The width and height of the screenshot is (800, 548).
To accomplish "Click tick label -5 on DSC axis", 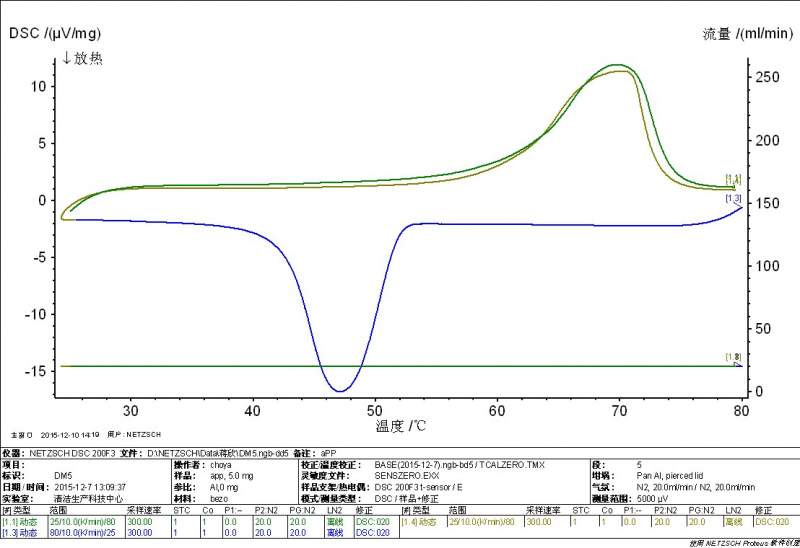I will click(39, 257).
